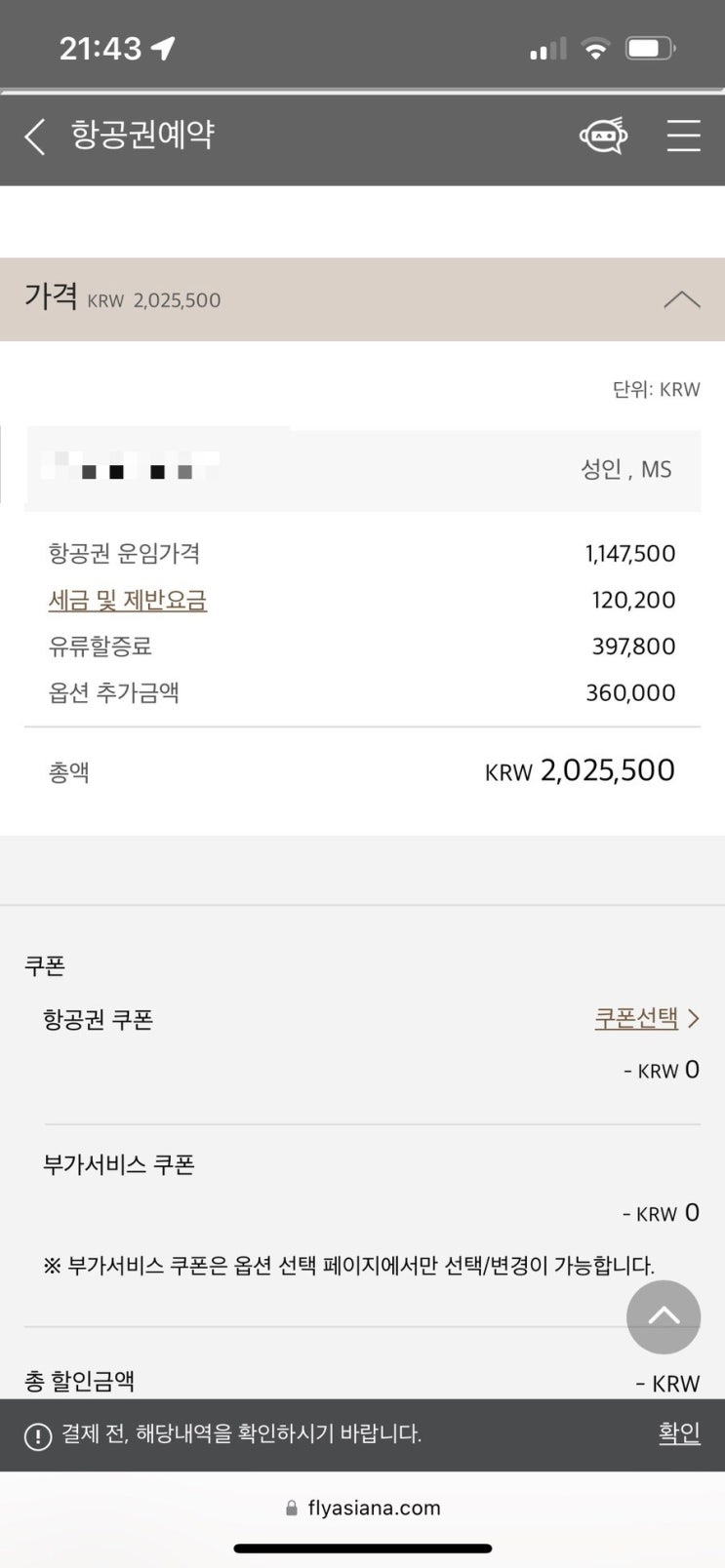
Task: Tap 확인 in the bottom notice bar
Action: click(x=679, y=1432)
